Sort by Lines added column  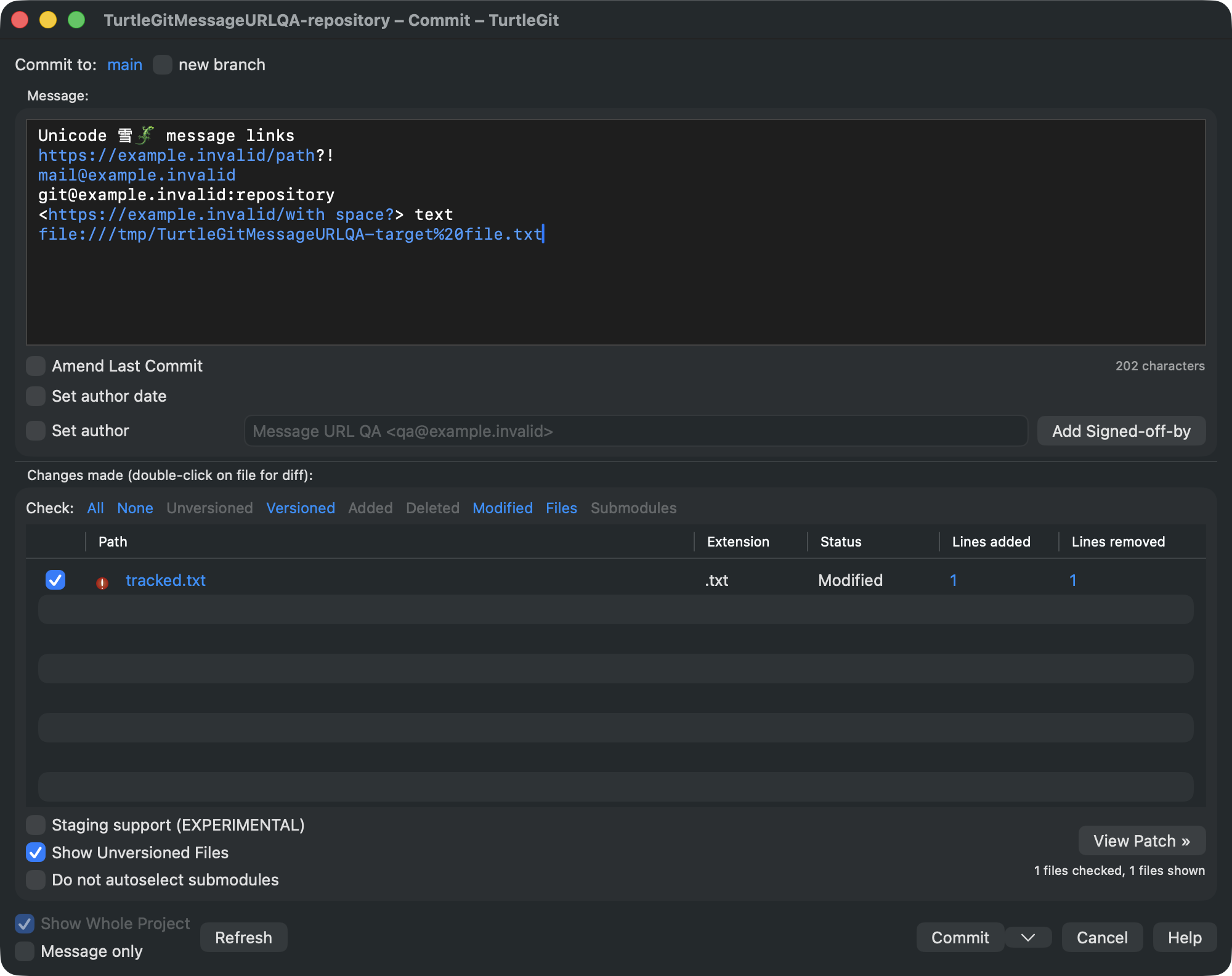tap(999, 542)
